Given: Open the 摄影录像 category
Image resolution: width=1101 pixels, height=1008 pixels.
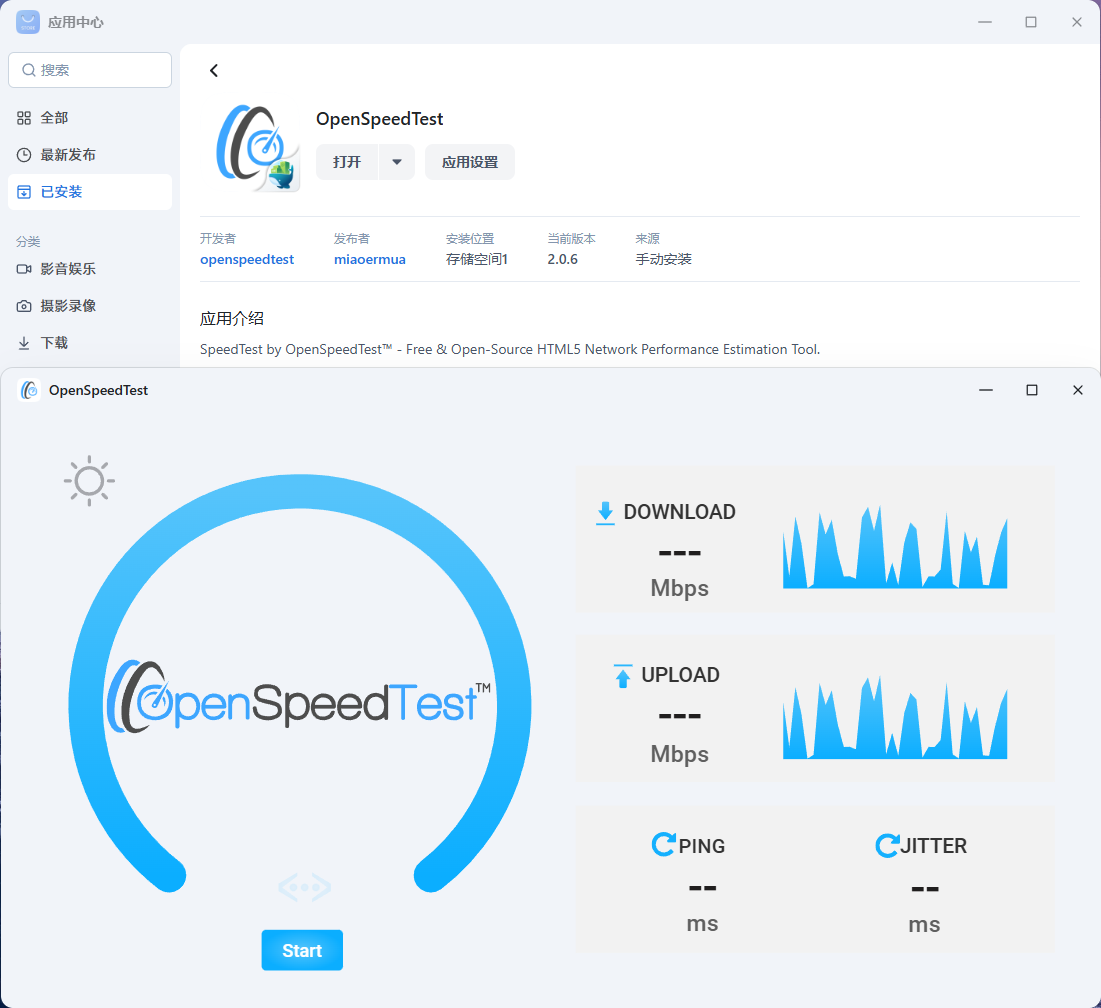Looking at the screenshot, I should pos(90,306).
